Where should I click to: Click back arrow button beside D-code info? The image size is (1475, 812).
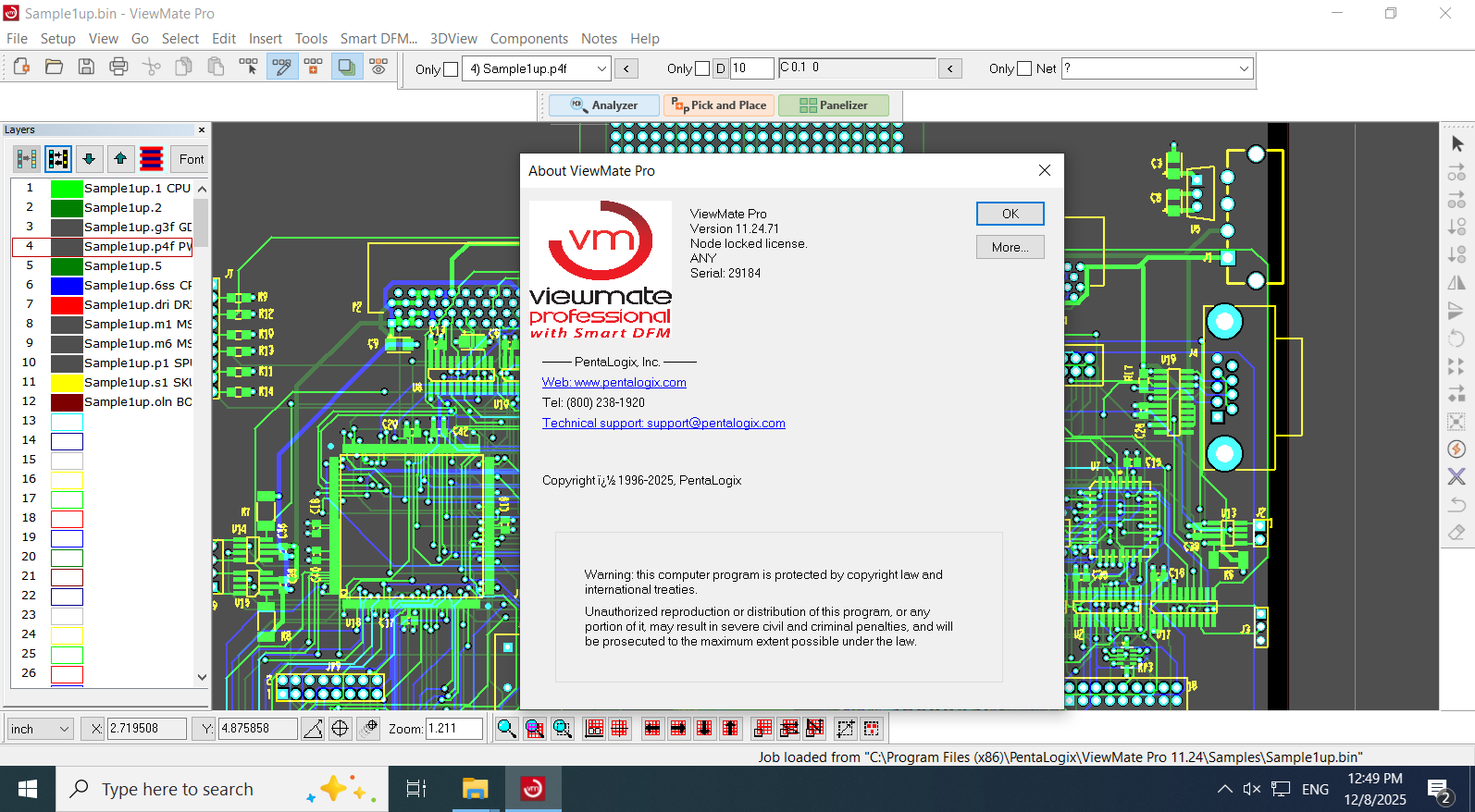(x=950, y=68)
